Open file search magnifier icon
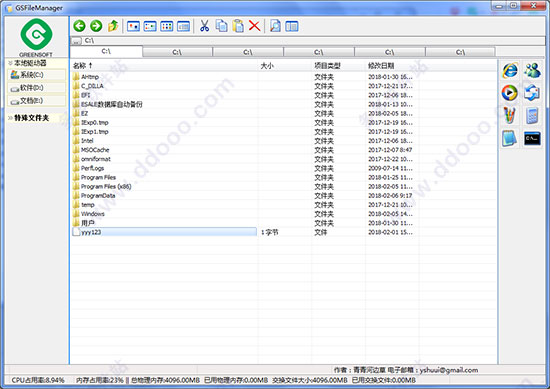 (x=275, y=26)
